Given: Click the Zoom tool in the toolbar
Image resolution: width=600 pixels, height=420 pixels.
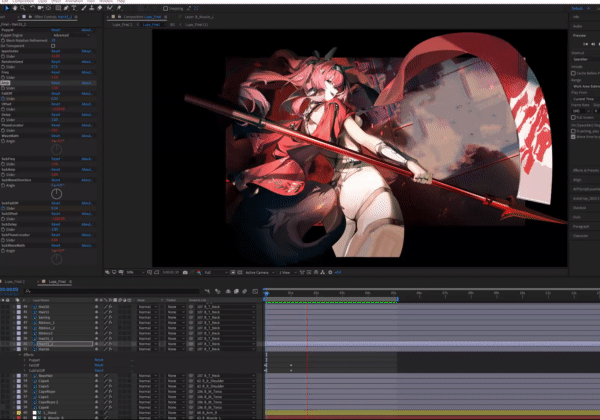Looking at the screenshot, I should tap(21, 9).
